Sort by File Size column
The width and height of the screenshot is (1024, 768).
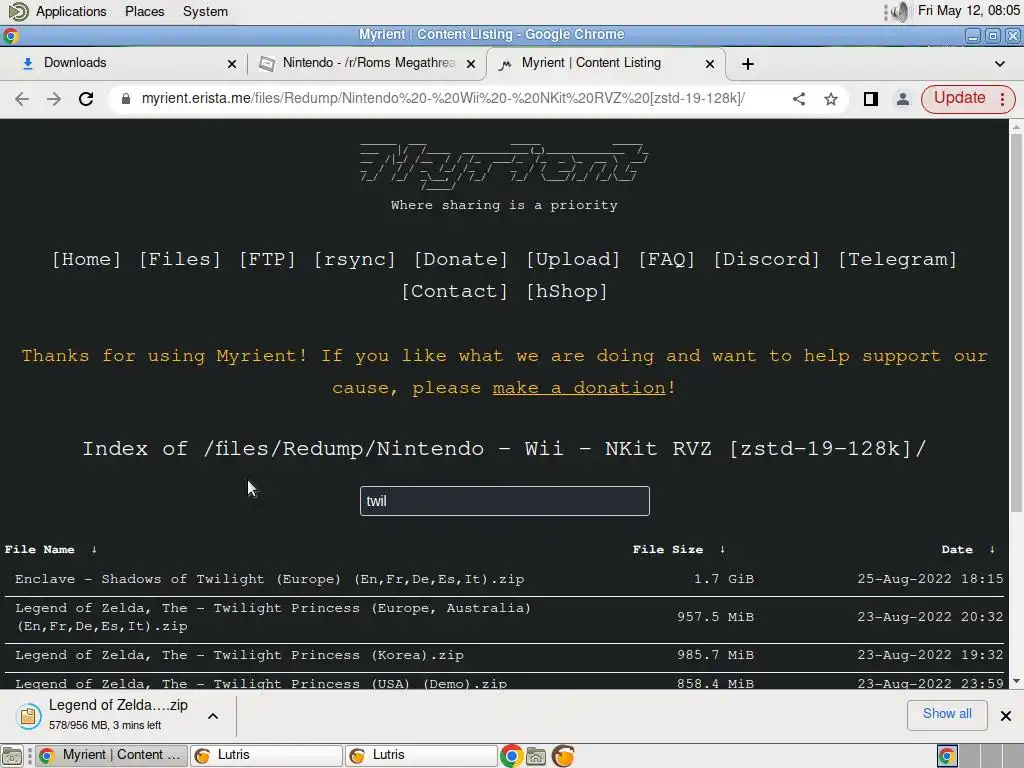tap(679, 550)
